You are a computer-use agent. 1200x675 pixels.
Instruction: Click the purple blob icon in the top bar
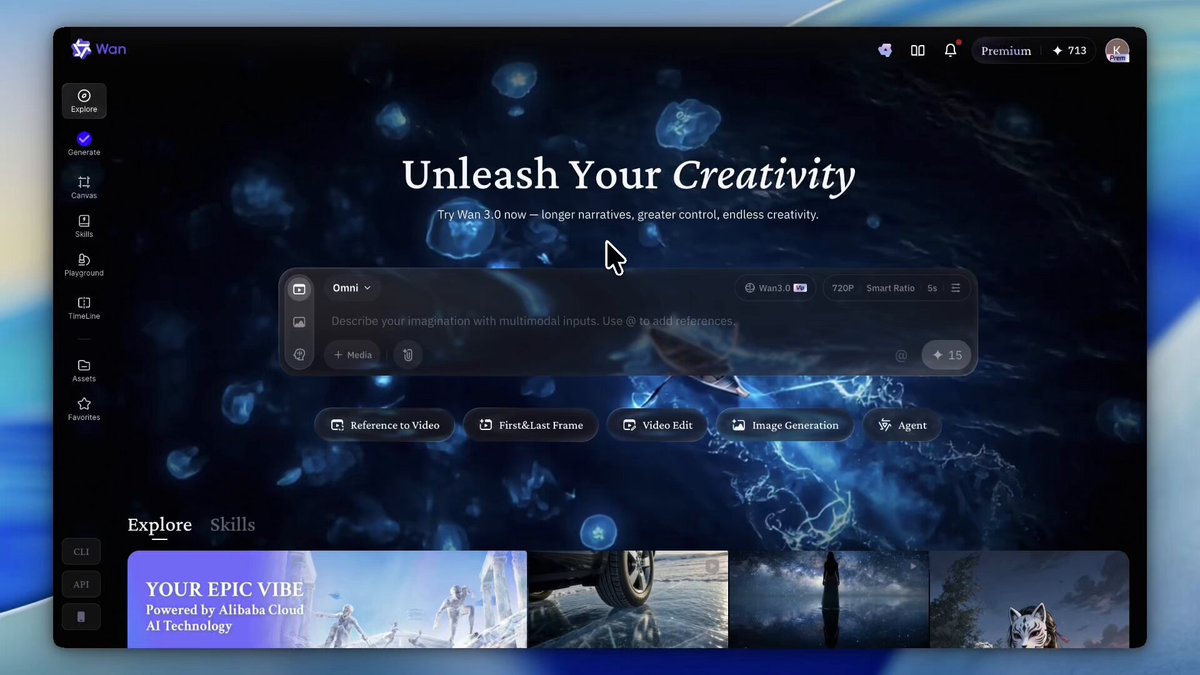(x=885, y=50)
